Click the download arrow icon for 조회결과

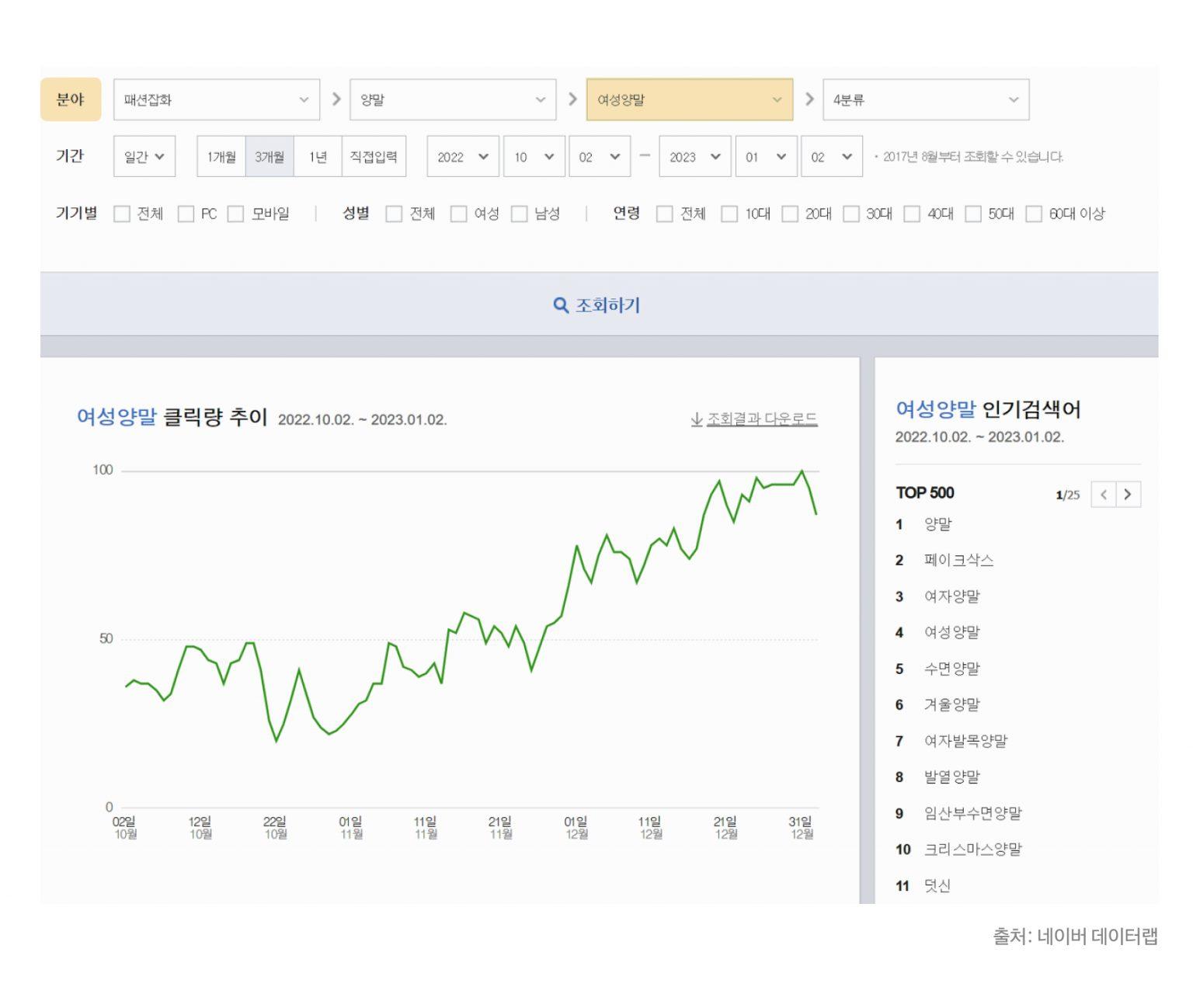pos(697,419)
